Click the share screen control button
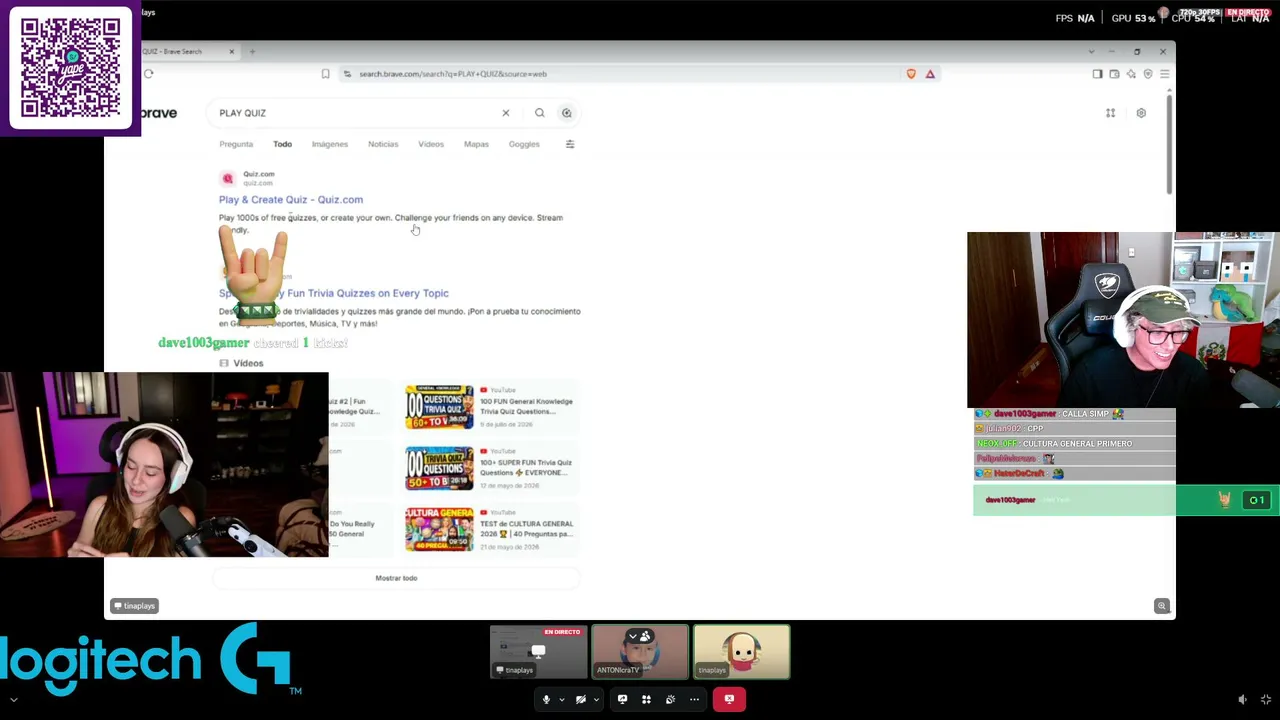Viewport: 1280px width, 720px height. coord(622,700)
